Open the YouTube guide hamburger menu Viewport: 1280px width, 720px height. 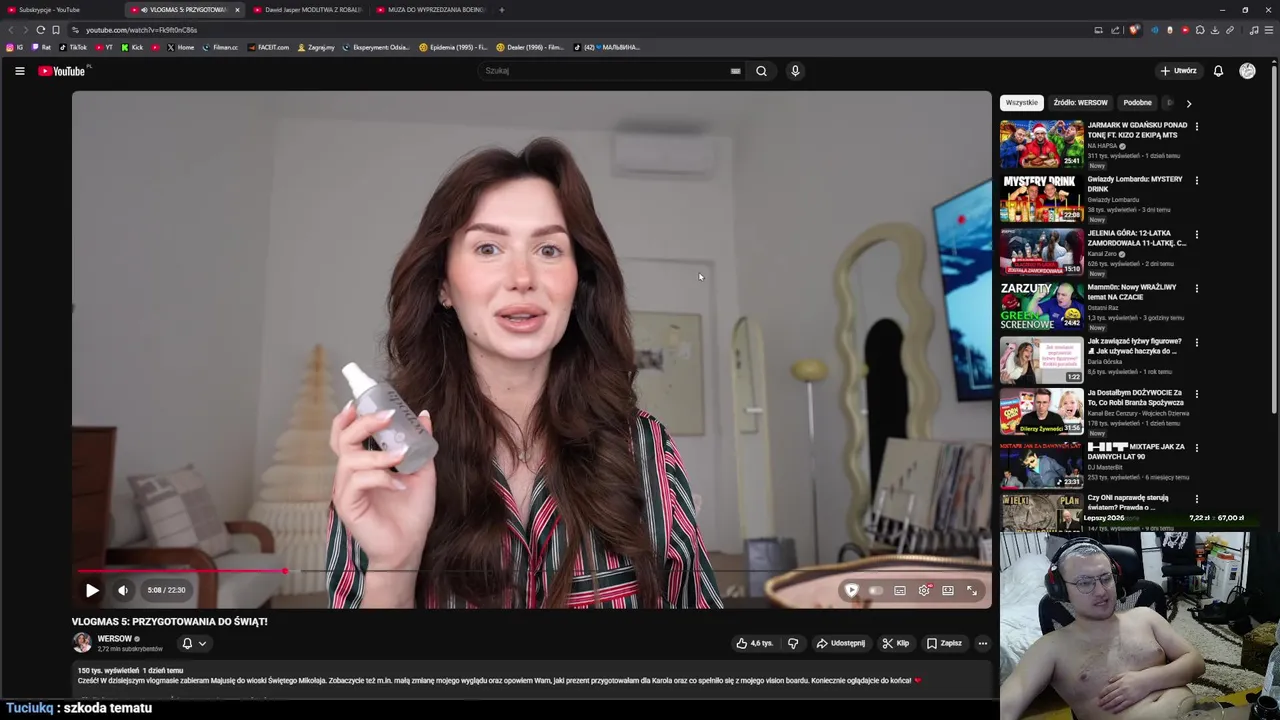tap(19, 71)
